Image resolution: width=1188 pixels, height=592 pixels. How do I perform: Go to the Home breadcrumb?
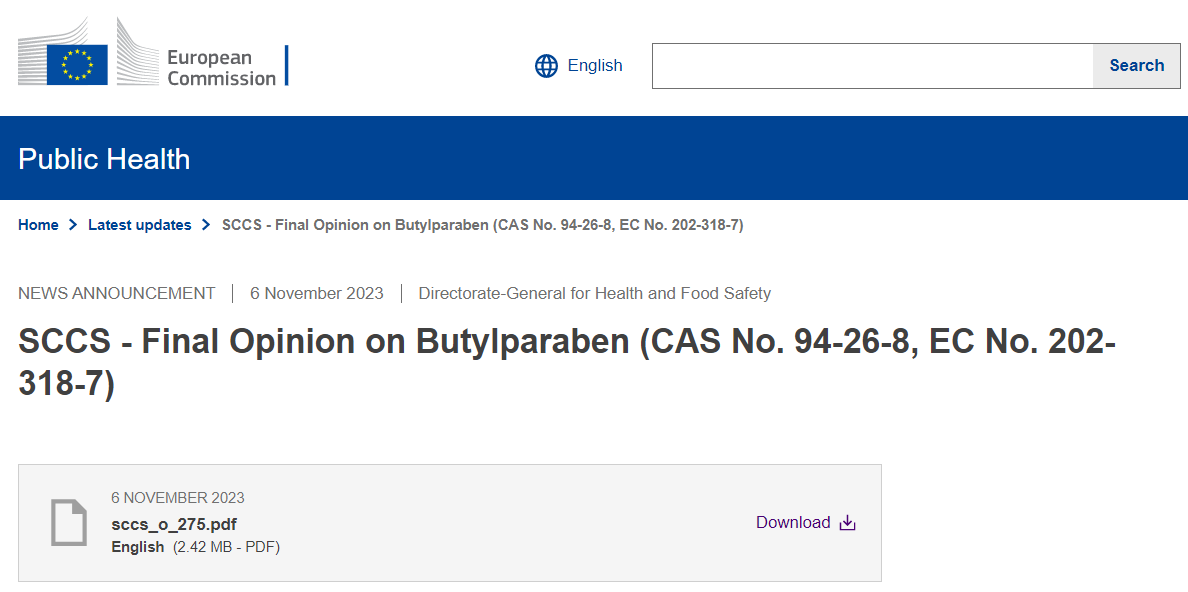(38, 225)
